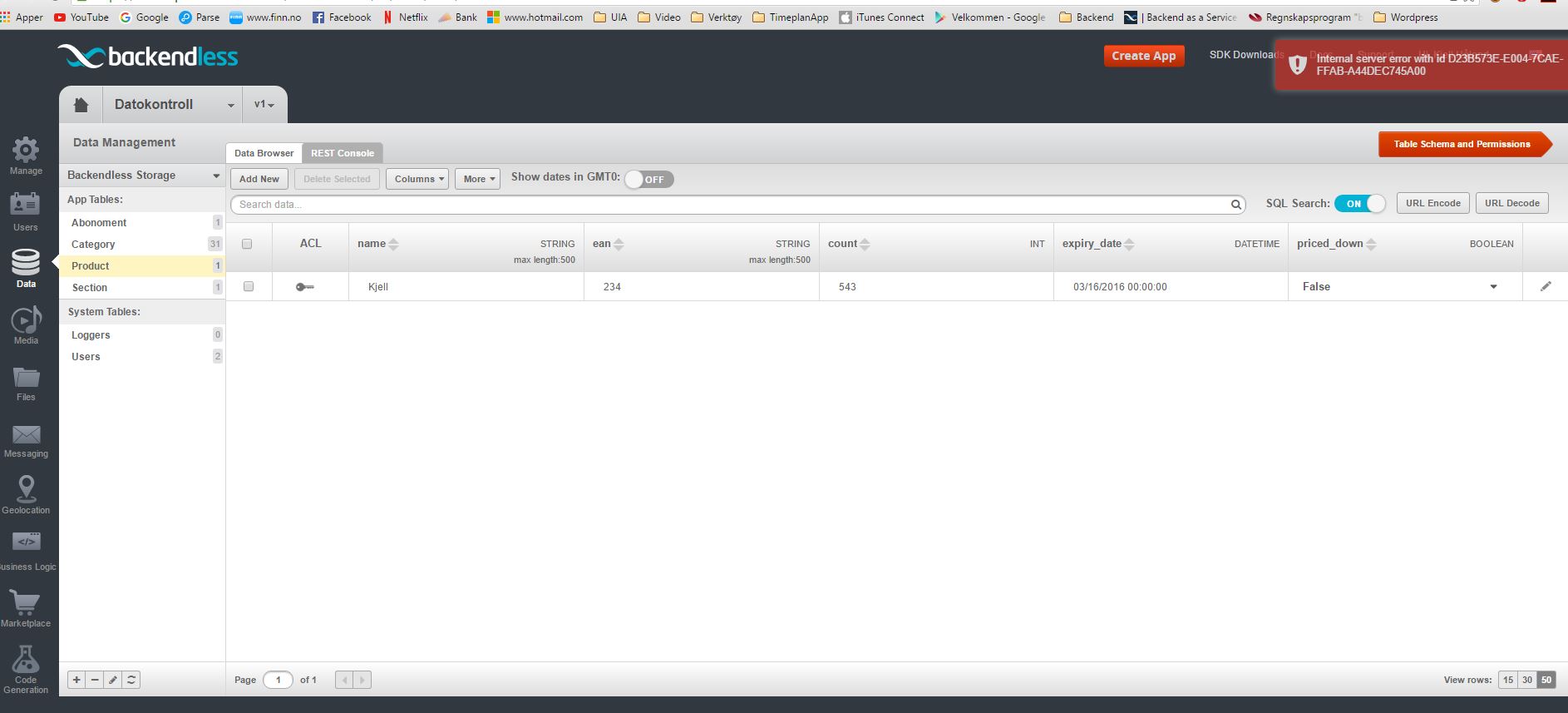Viewport: 1568px width, 713px height.
Task: Open the Files folder icon
Action: [x=26, y=377]
